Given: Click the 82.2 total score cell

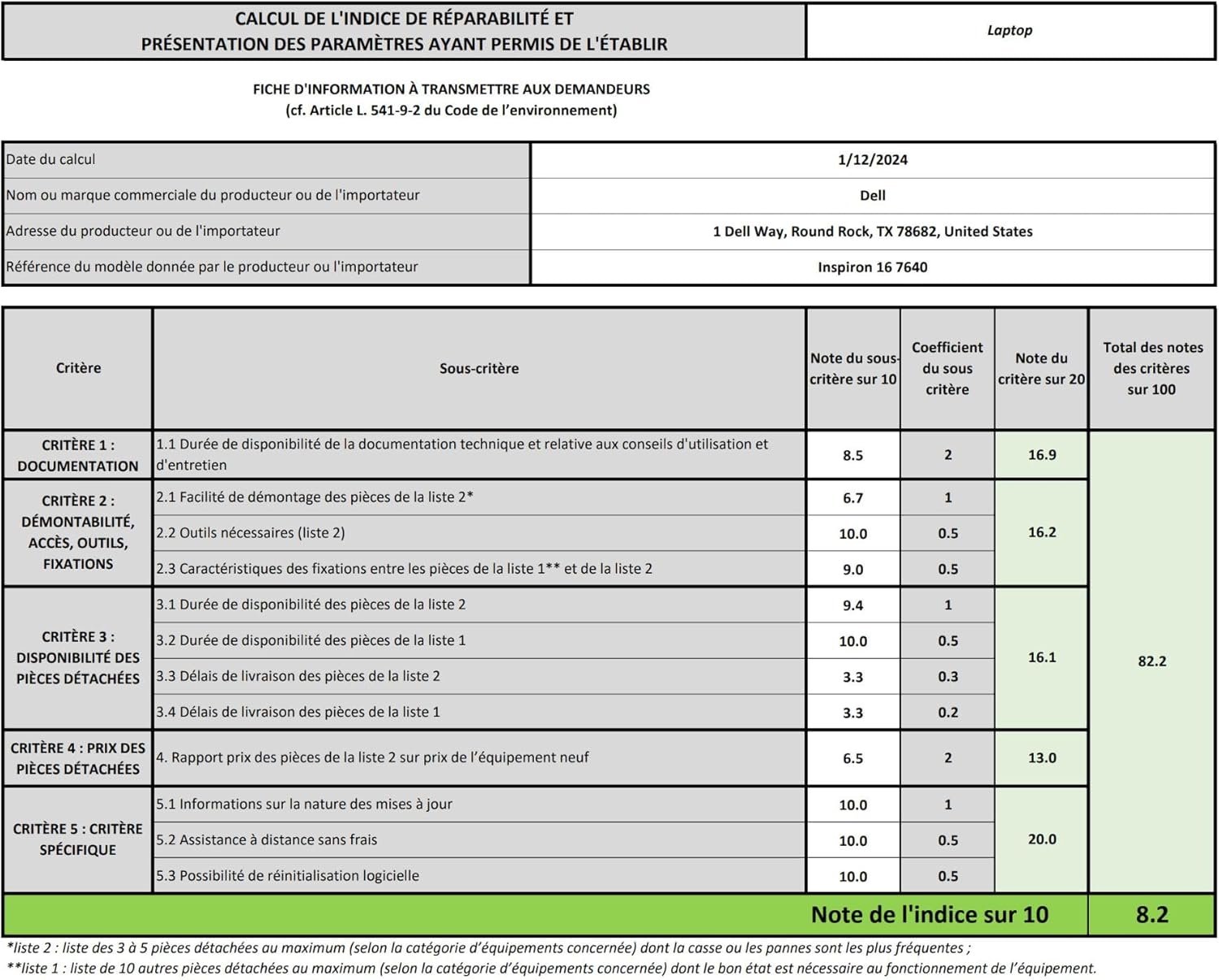Looking at the screenshot, I should (x=1152, y=661).
